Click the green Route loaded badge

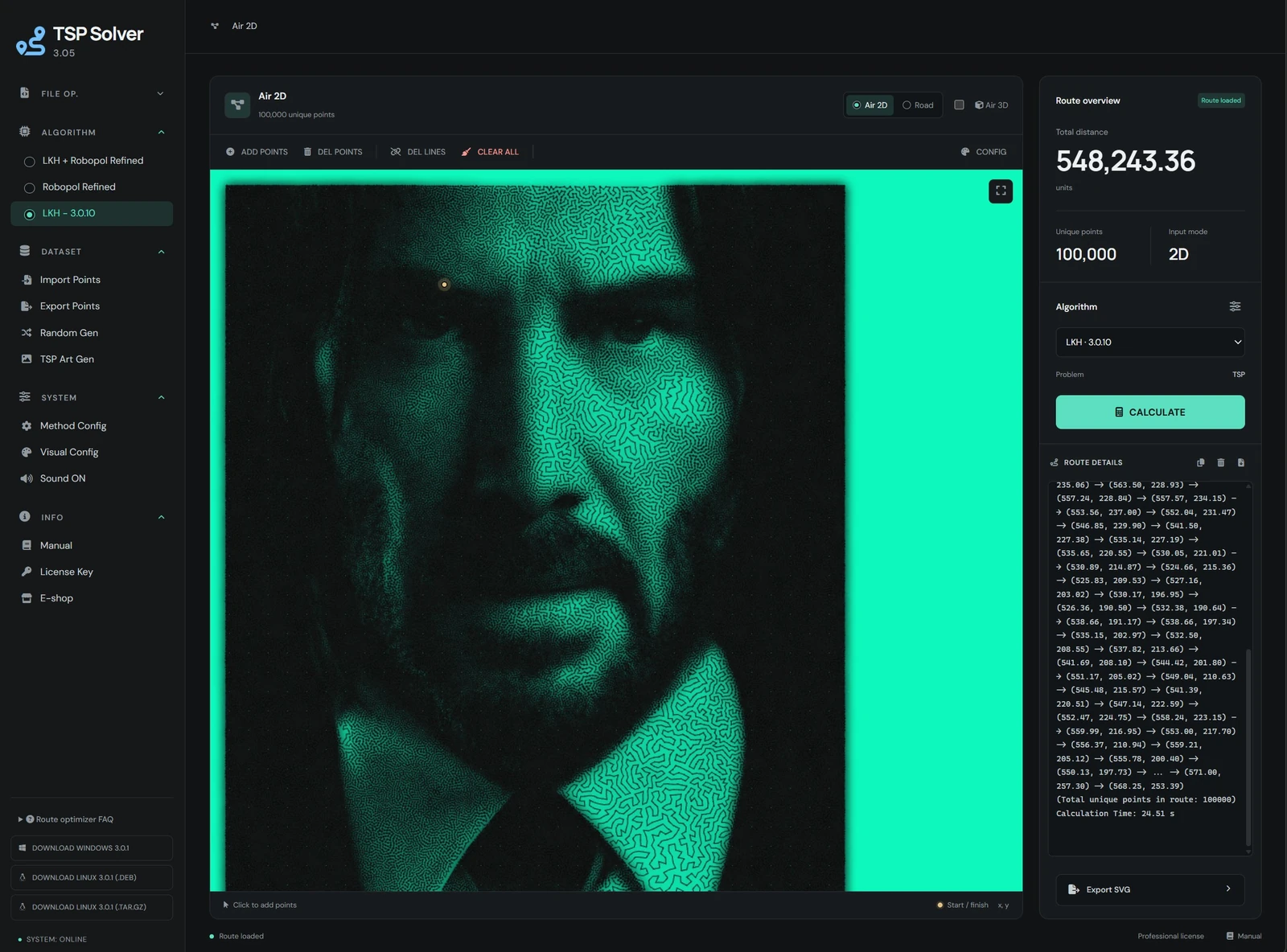click(1221, 101)
